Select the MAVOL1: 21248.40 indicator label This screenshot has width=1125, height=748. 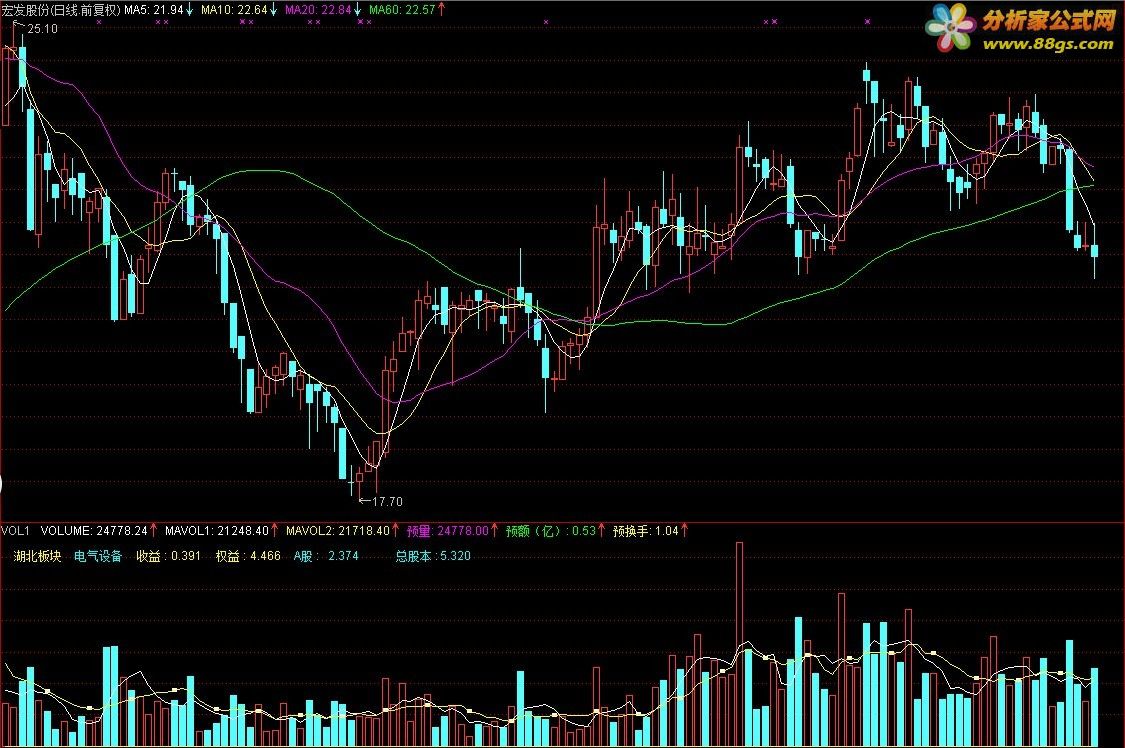pyautogui.click(x=217, y=531)
